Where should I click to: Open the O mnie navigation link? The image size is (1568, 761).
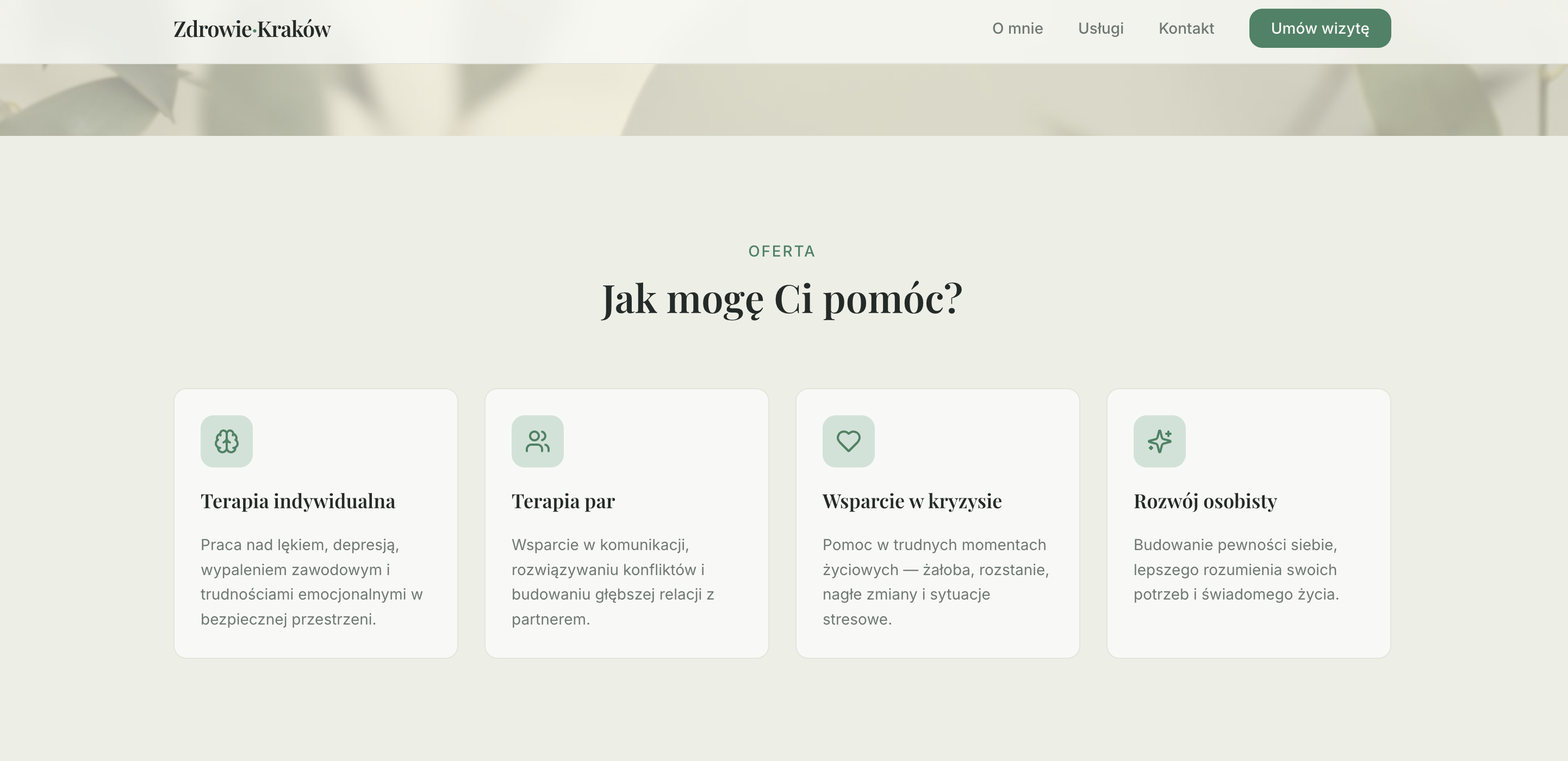1018,29
